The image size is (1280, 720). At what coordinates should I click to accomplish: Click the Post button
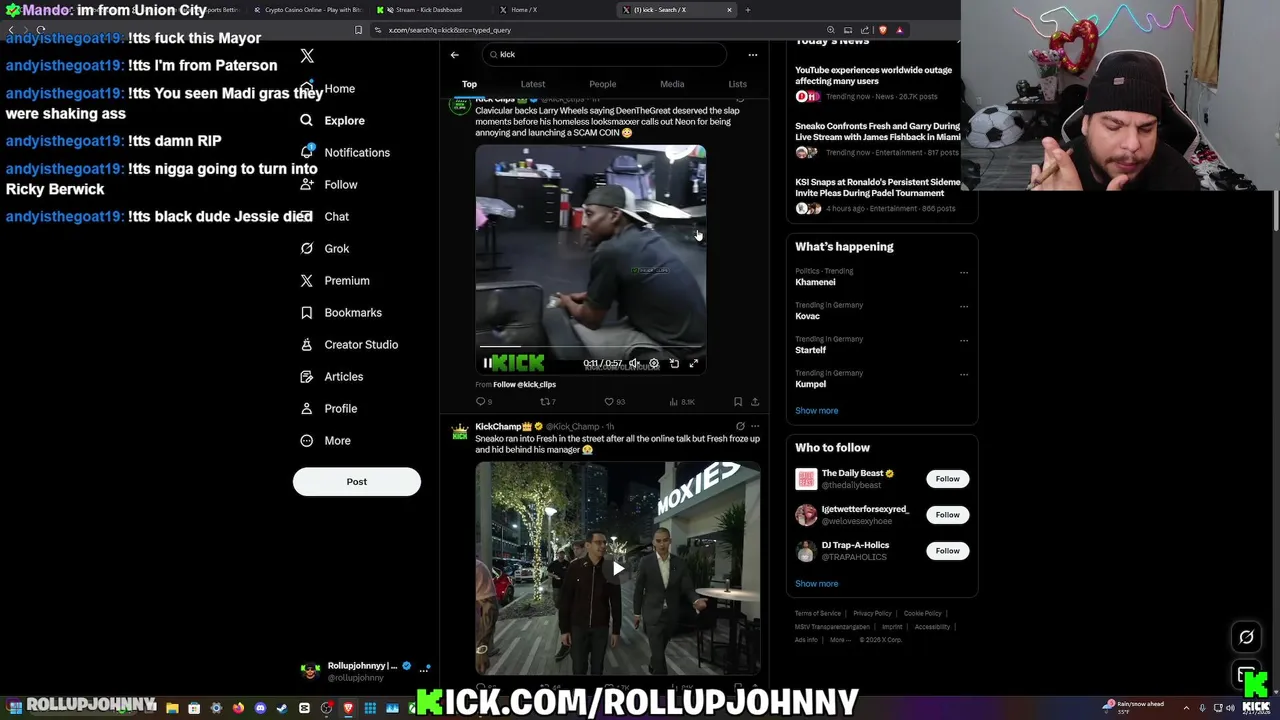pyautogui.click(x=357, y=482)
